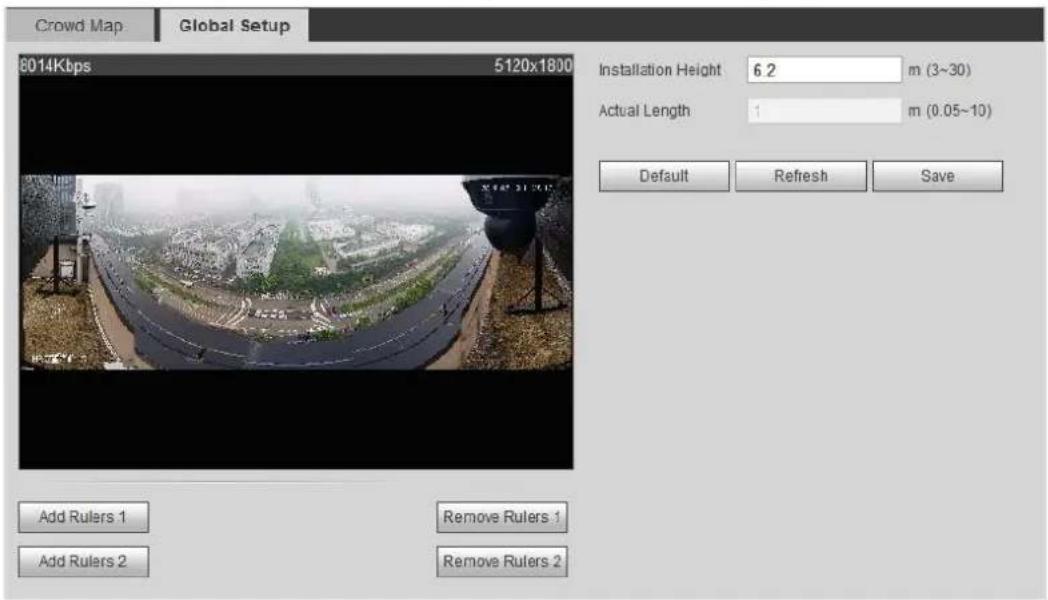Screen dimensions: 1048x600
Task: Click the Actual Length input field
Action: coord(824,111)
